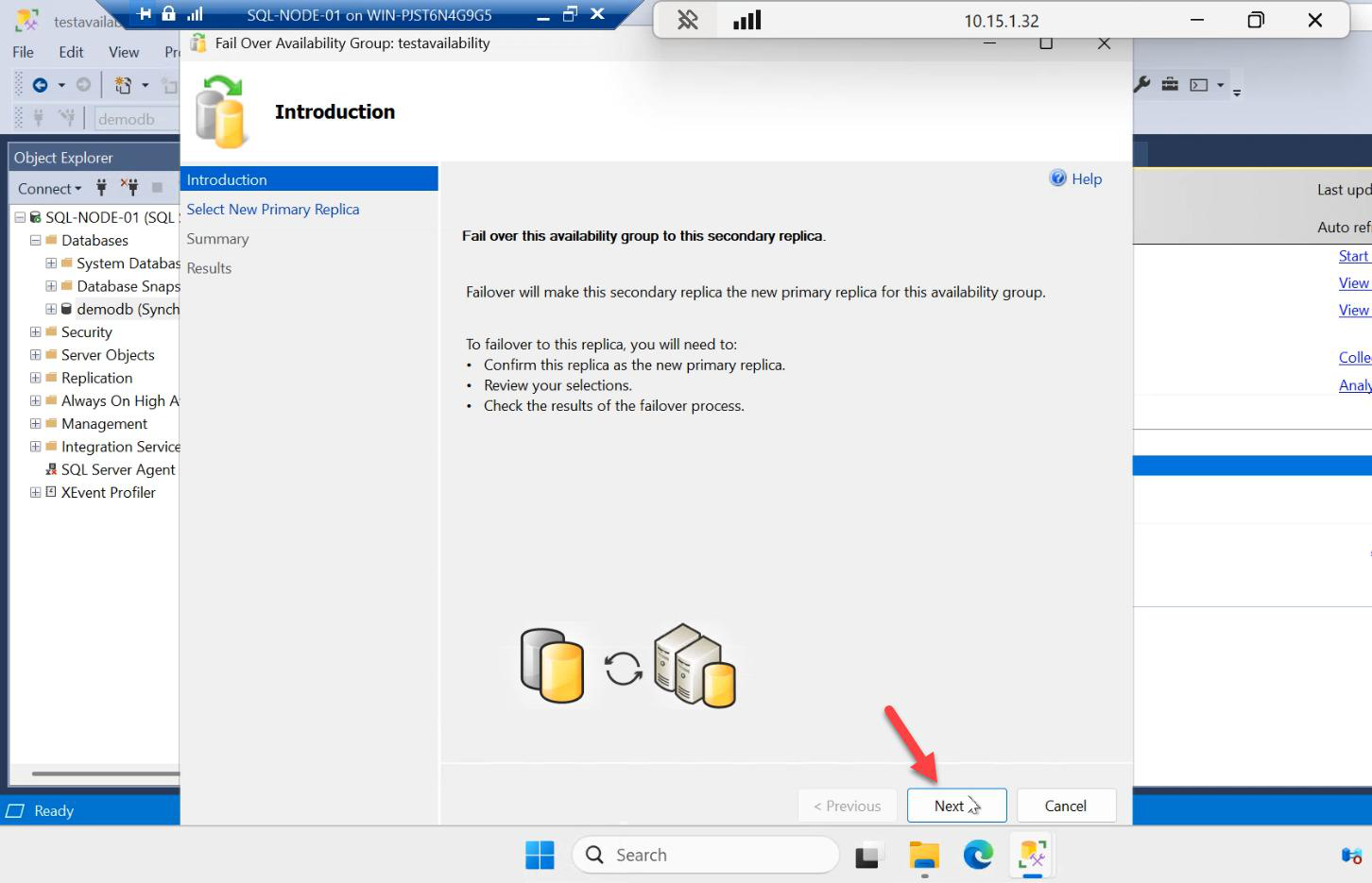Expand the XEvent Profiler node
This screenshot has width=1372, height=883.
(35, 492)
